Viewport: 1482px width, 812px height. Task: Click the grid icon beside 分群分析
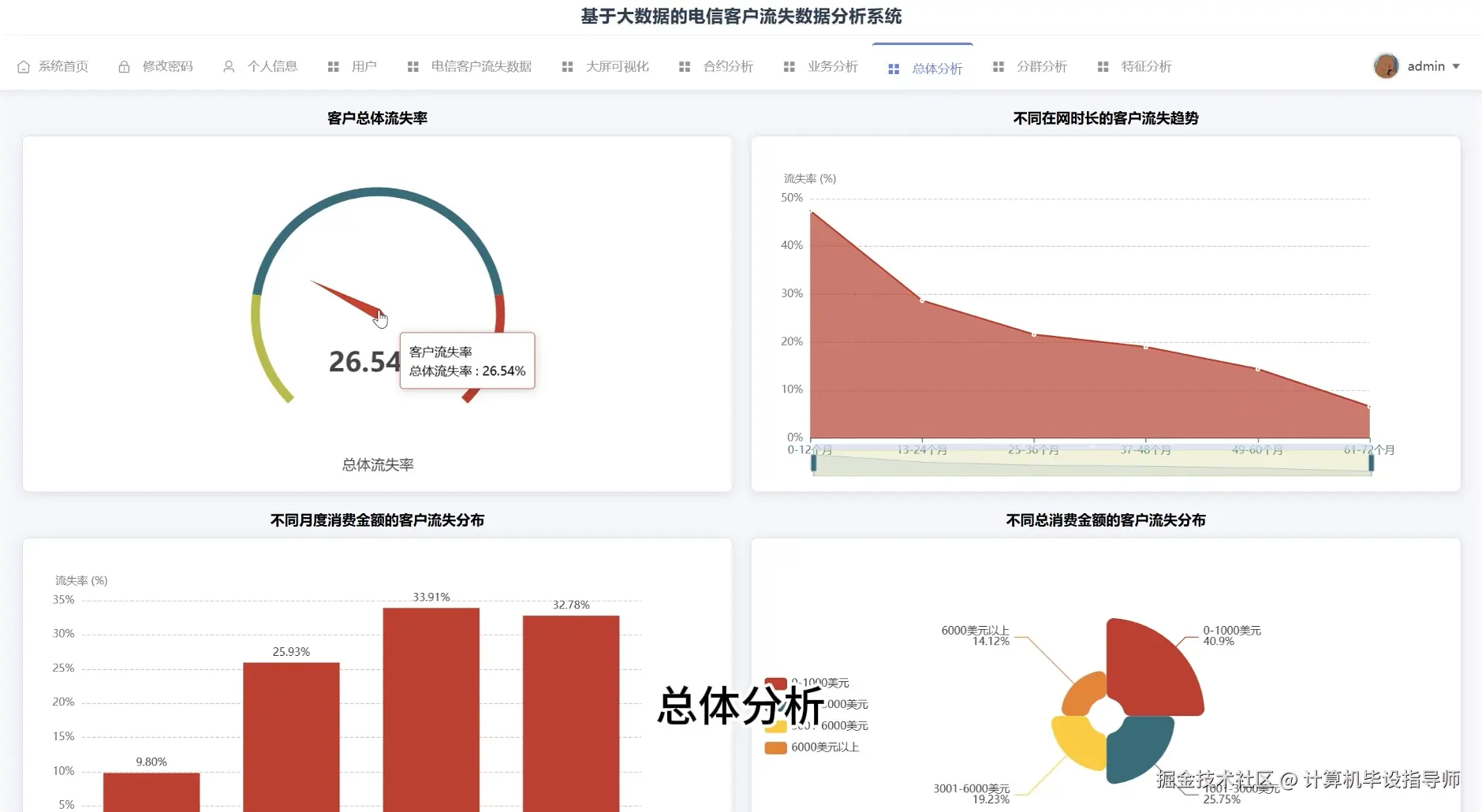tap(999, 67)
